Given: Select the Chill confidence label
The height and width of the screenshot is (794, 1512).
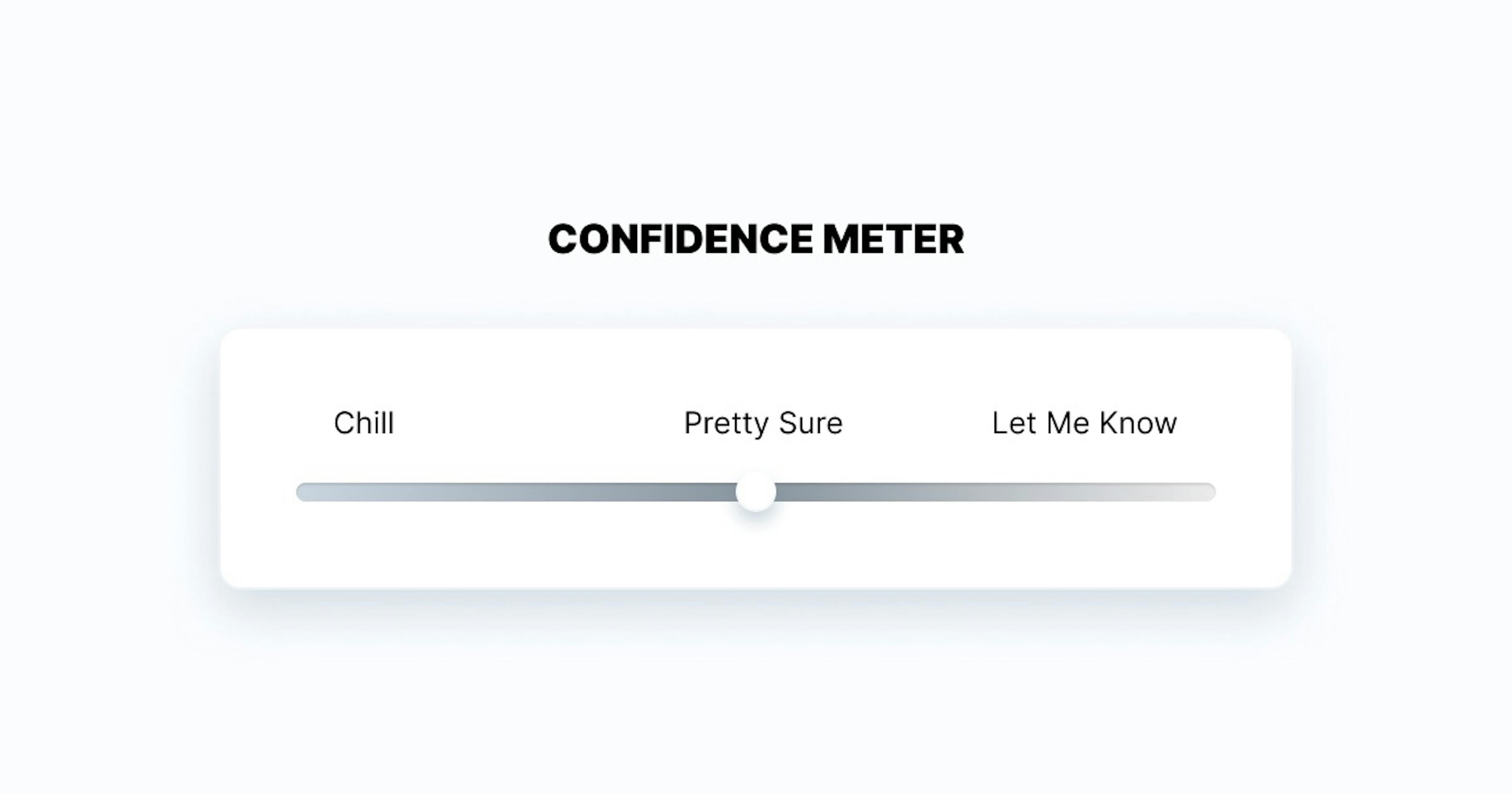Looking at the screenshot, I should (364, 423).
